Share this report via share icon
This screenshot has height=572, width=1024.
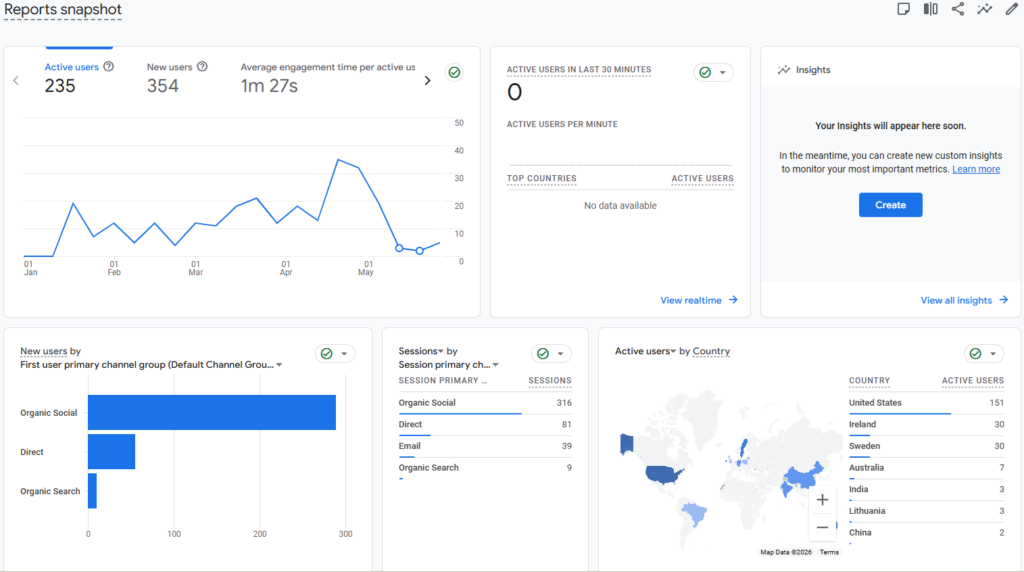(x=957, y=9)
